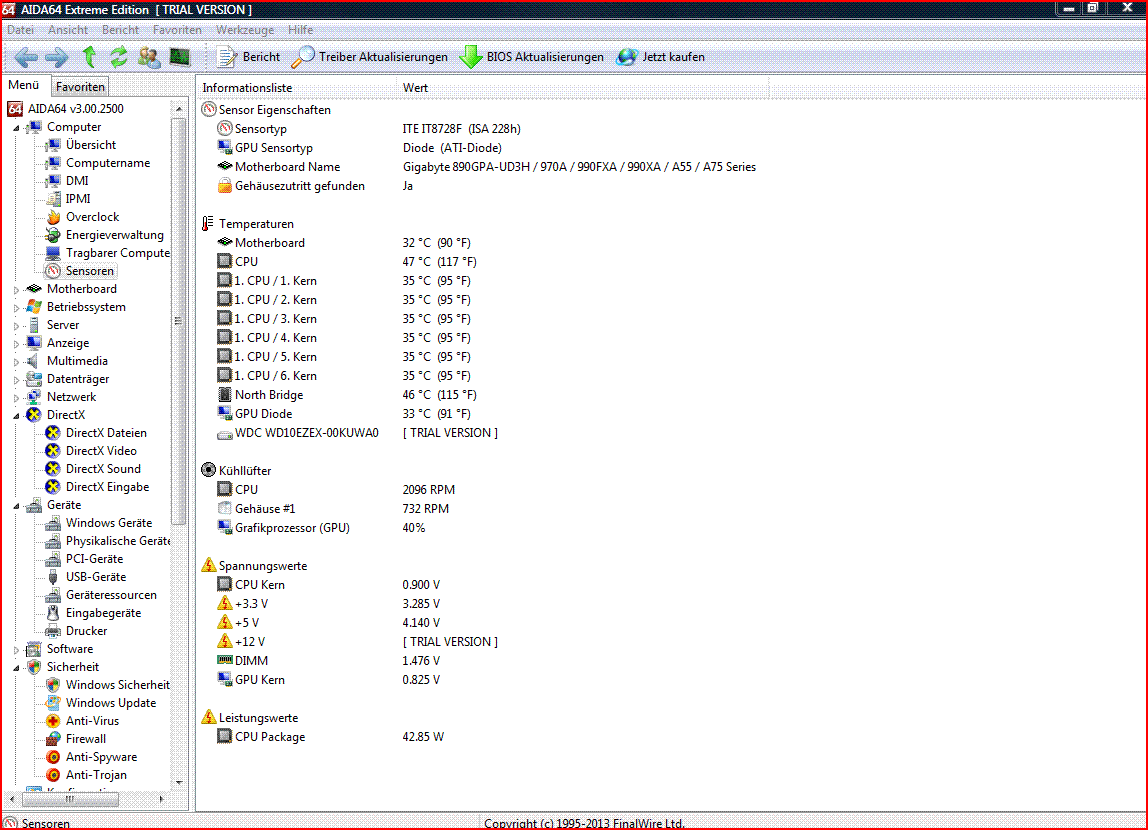This screenshot has height=830, width=1148.
Task: Click the USB-Geräte plug icon
Action: point(53,577)
